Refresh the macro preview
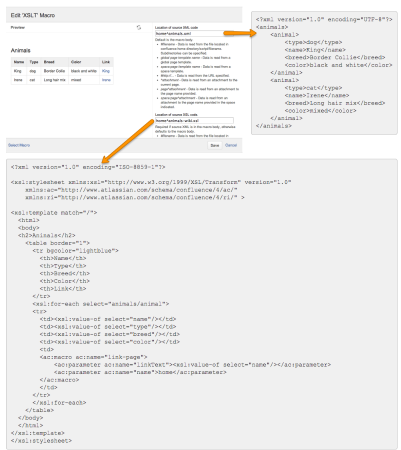This screenshot has width=401, height=450. 139,27
